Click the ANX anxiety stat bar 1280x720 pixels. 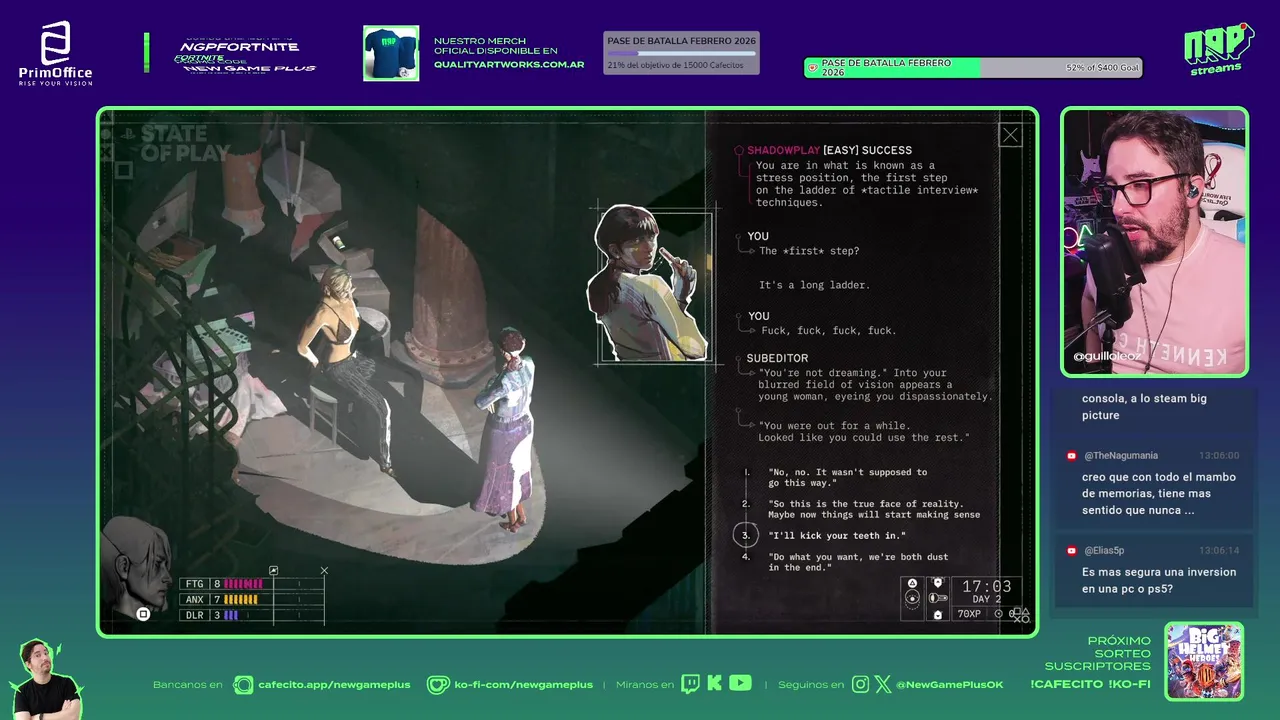[253, 599]
